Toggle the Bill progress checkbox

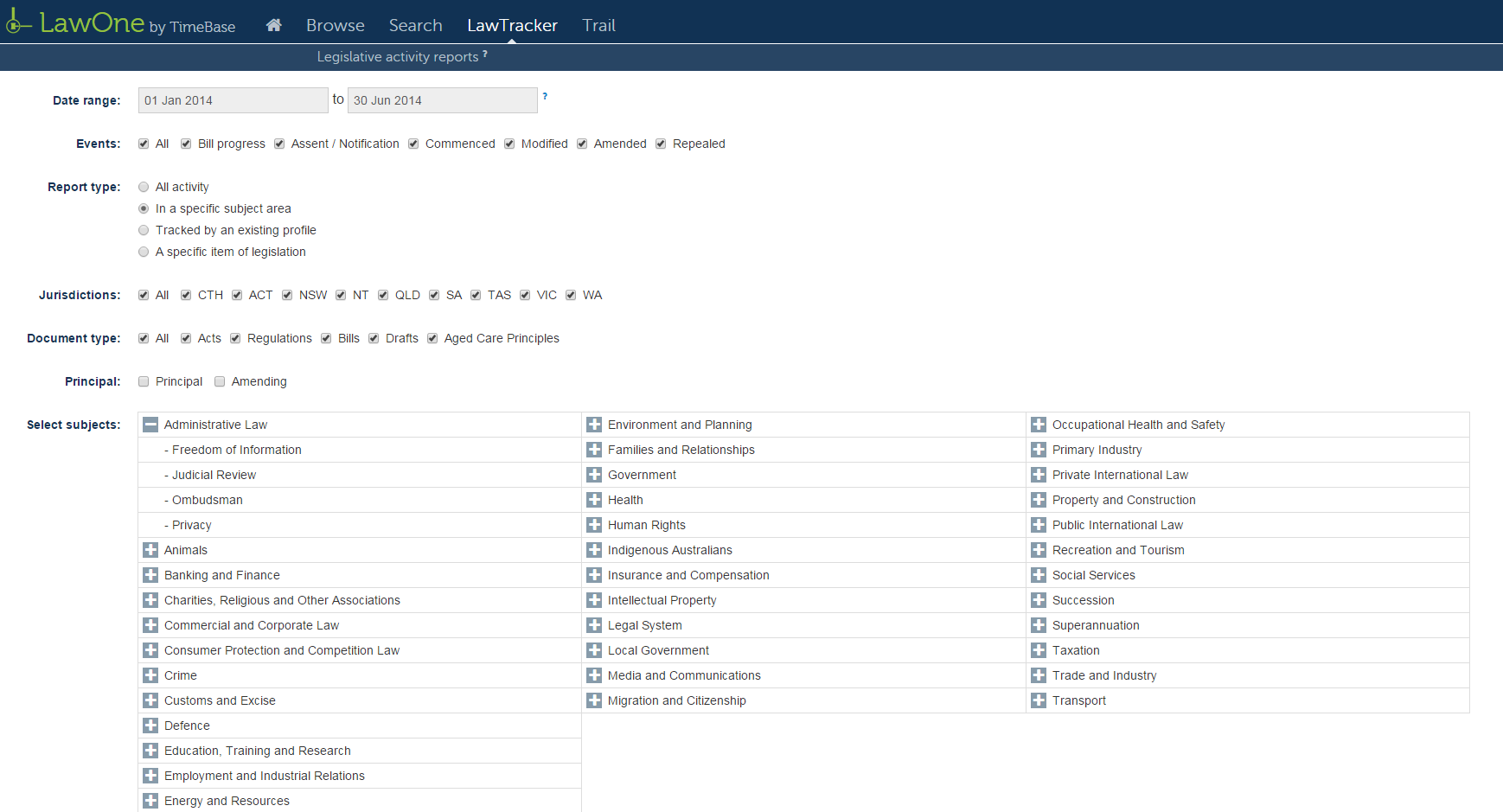click(186, 144)
